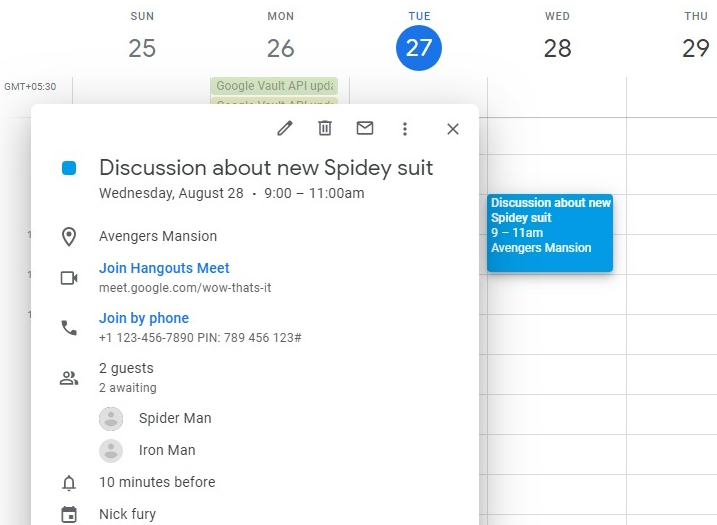Click the guests people icon

(x=69, y=377)
